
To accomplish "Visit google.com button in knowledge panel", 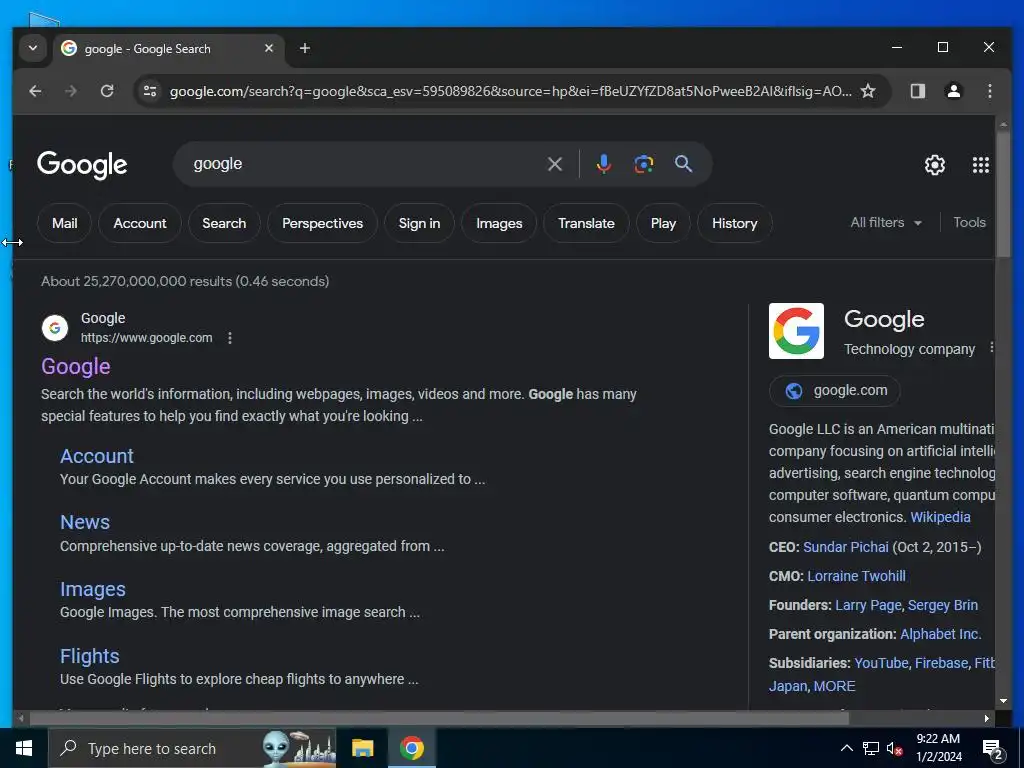I will pos(835,391).
